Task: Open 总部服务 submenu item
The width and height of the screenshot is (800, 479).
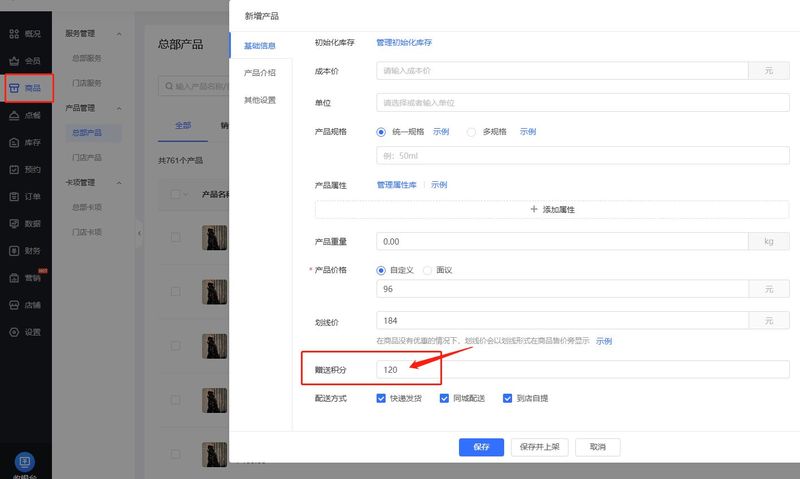Action: [x=87, y=58]
